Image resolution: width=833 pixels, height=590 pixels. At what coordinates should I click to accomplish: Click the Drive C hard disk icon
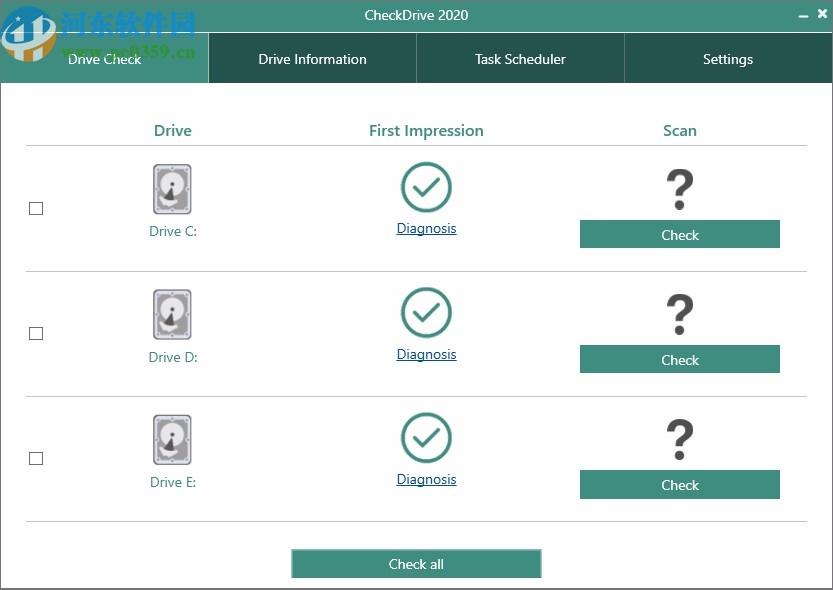(171, 189)
